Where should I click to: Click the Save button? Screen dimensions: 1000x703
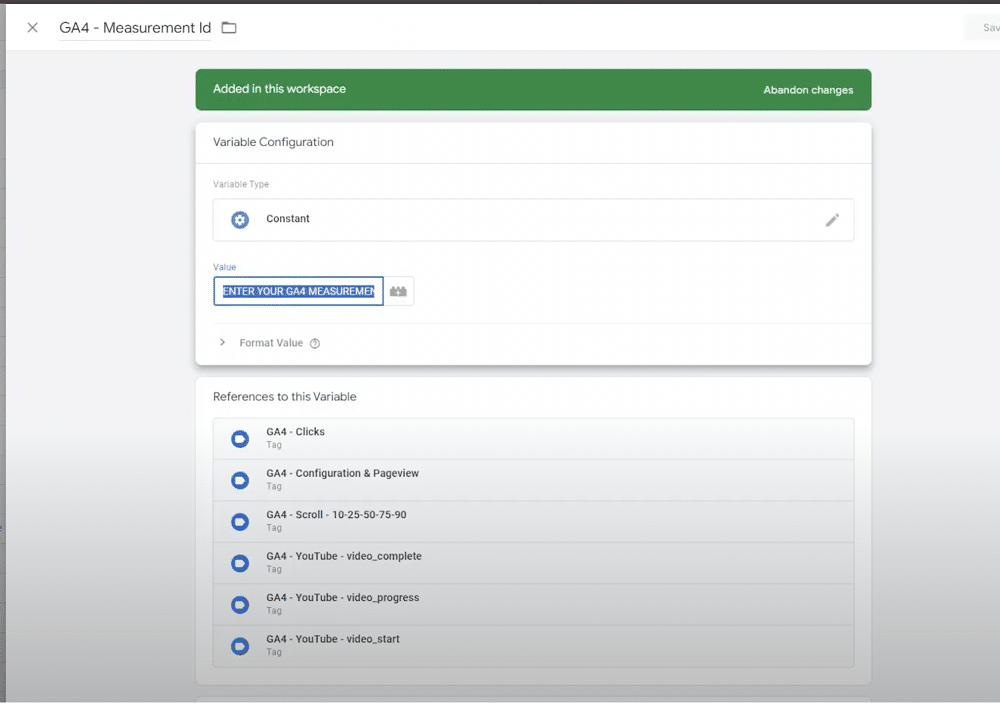click(985, 28)
